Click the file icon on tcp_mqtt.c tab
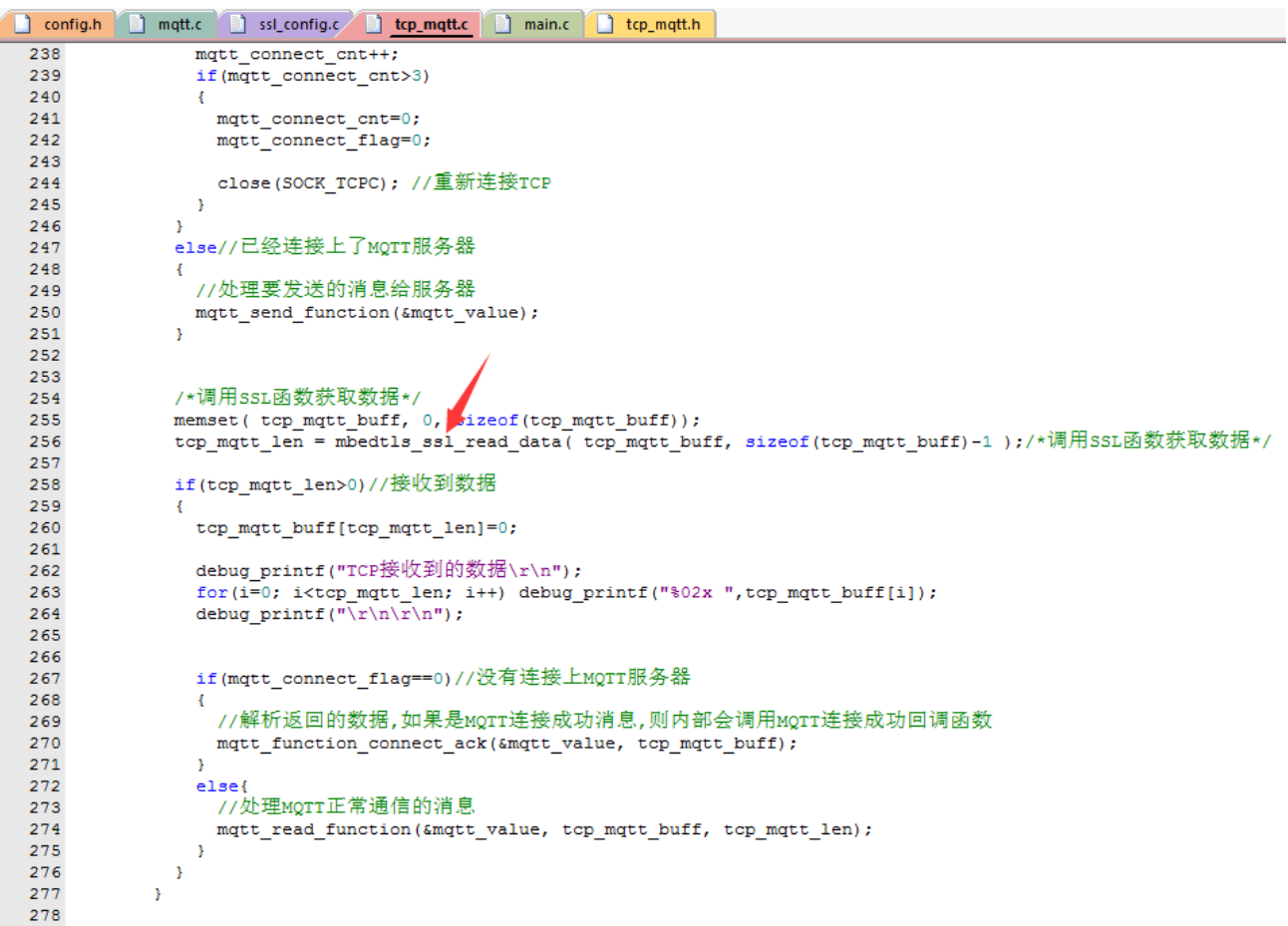 pos(374,24)
